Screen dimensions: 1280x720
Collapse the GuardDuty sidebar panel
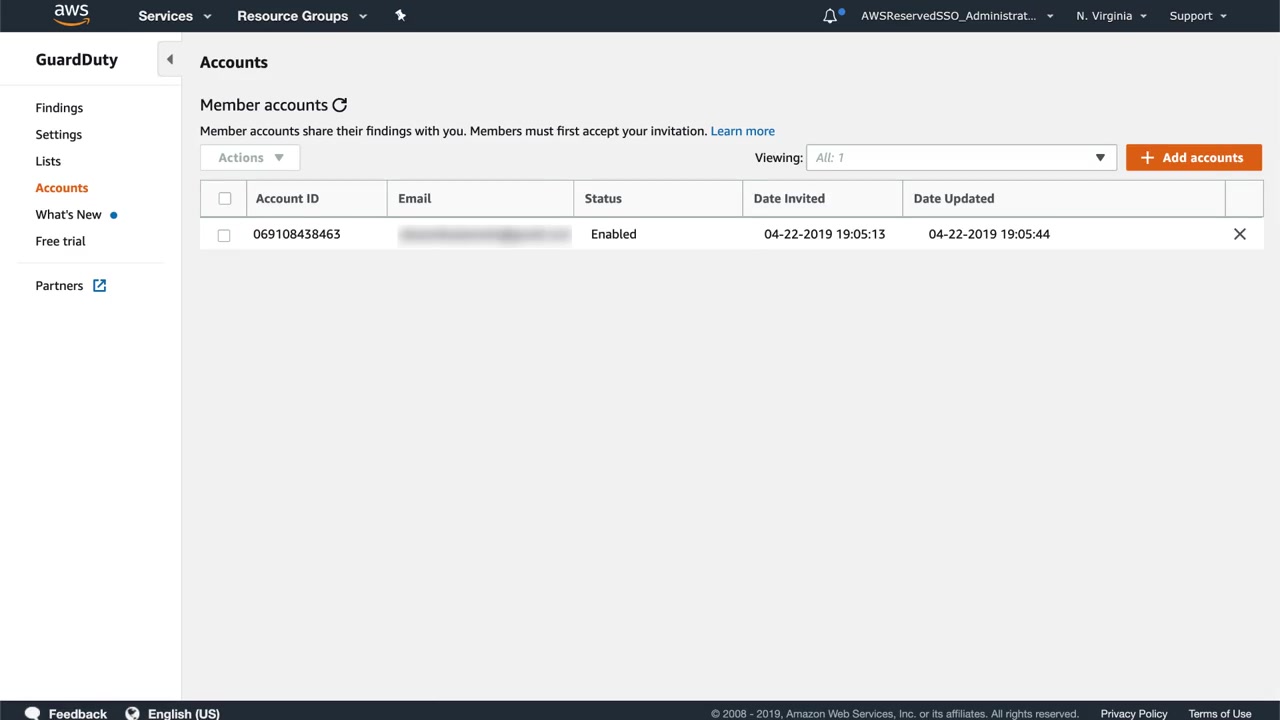(169, 60)
